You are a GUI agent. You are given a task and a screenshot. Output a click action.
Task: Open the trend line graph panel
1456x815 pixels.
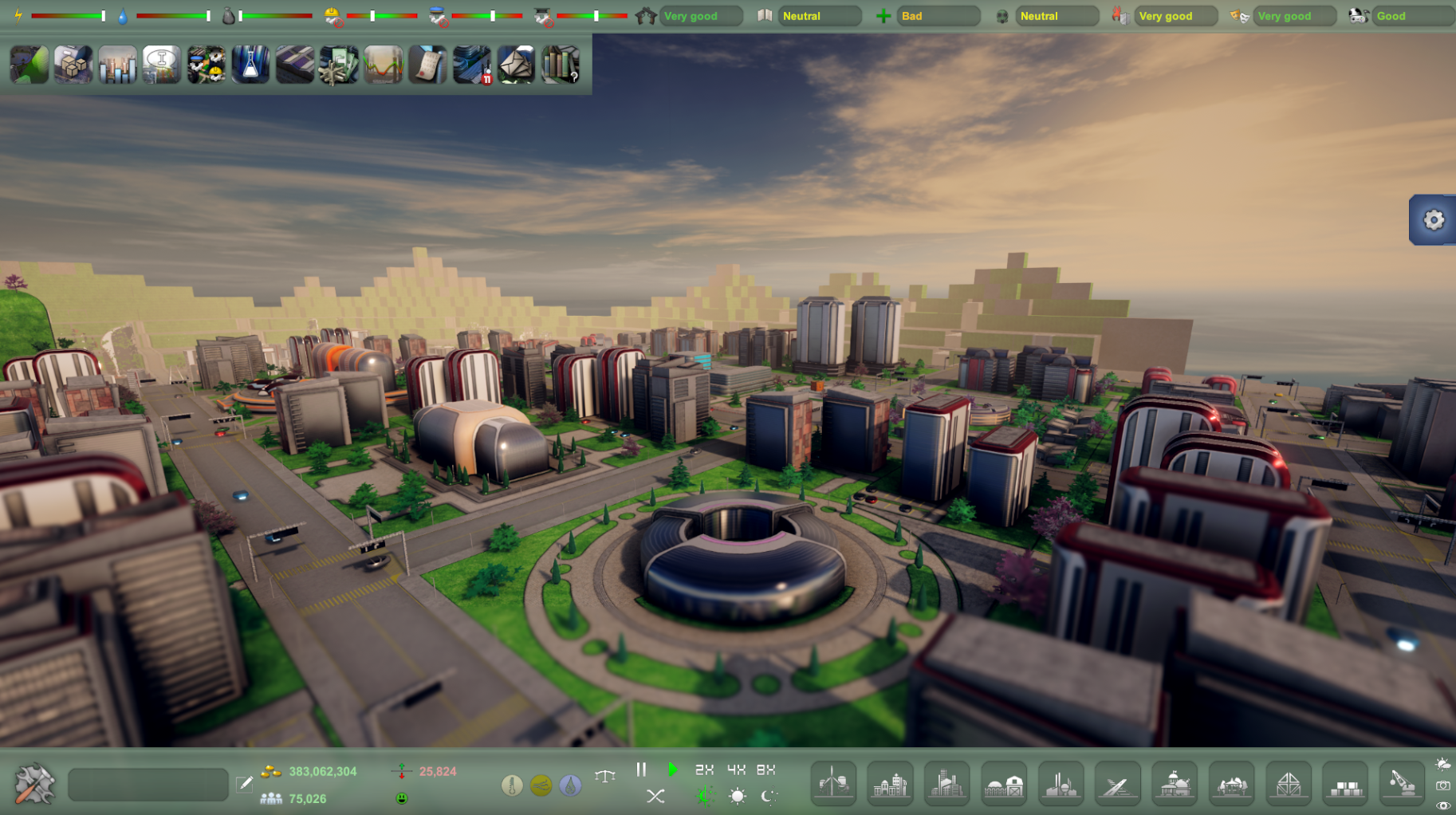tap(384, 65)
